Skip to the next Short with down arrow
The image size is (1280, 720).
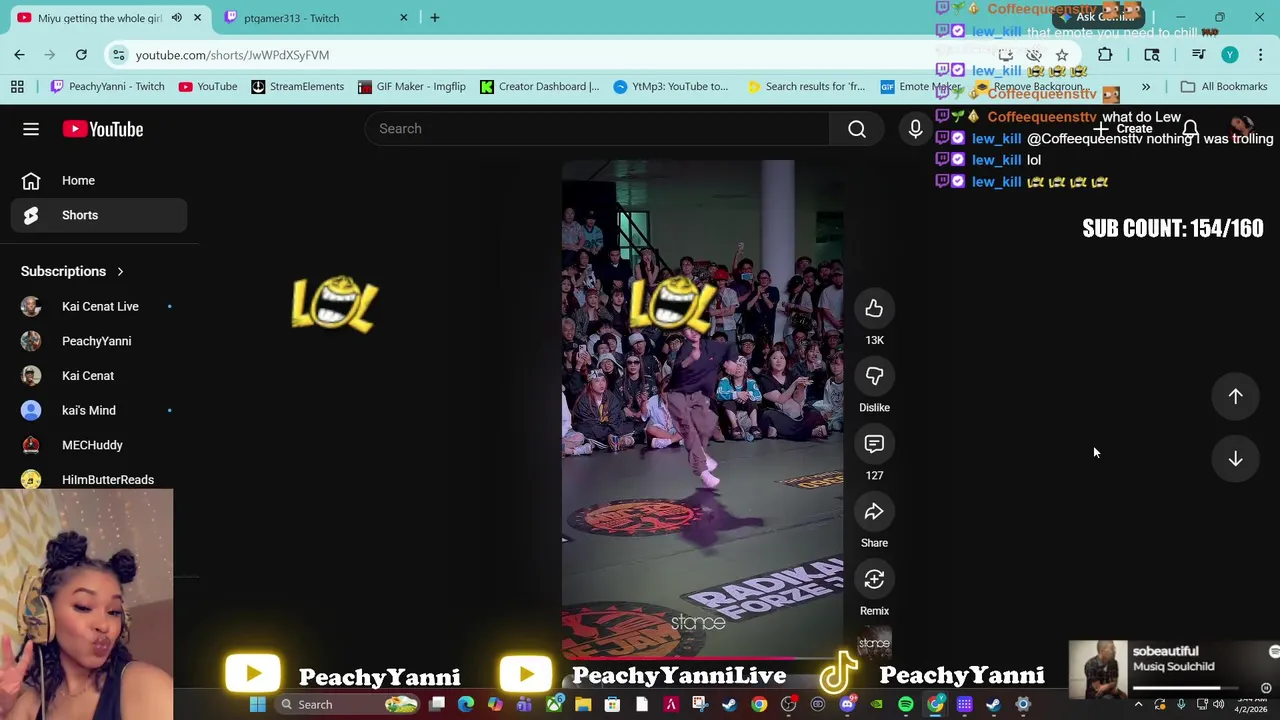point(1236,459)
